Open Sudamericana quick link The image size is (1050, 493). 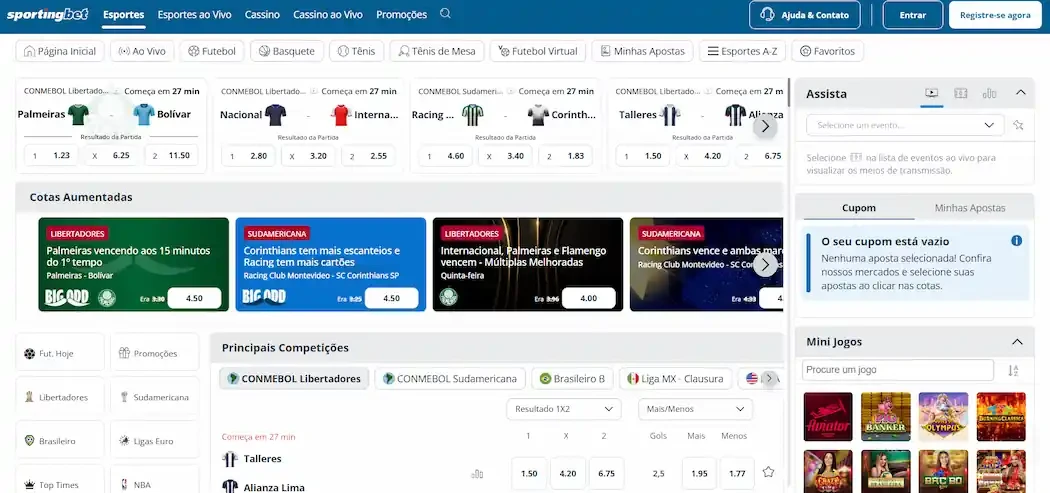[x=155, y=397]
